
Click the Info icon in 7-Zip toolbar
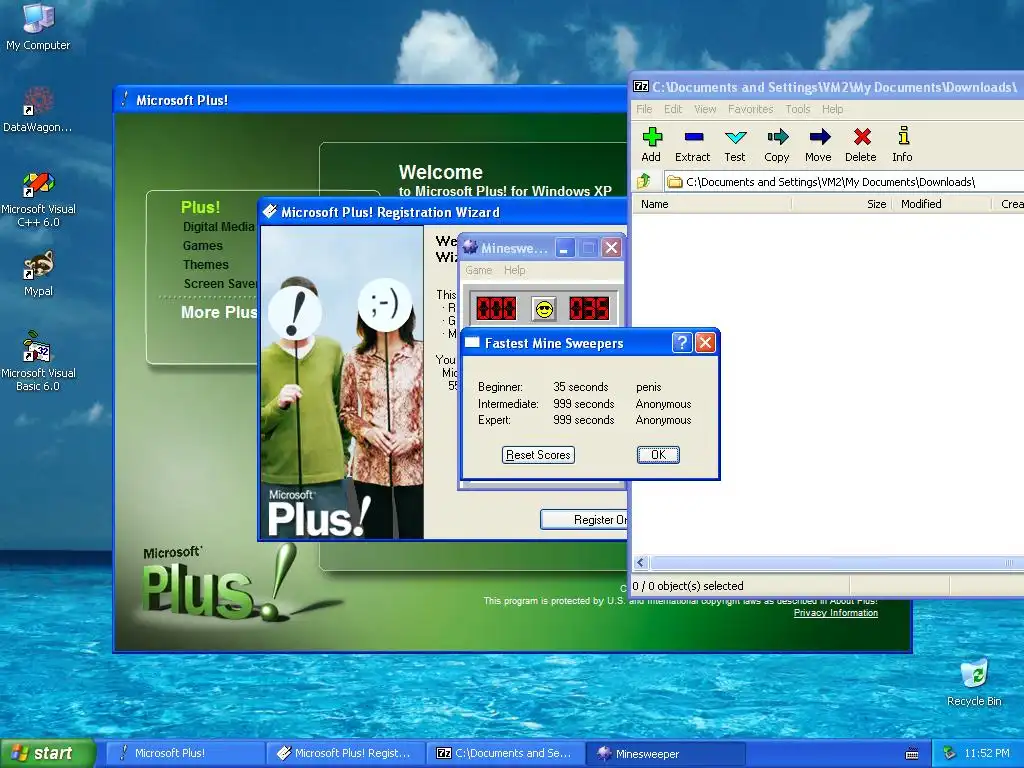pos(903,144)
